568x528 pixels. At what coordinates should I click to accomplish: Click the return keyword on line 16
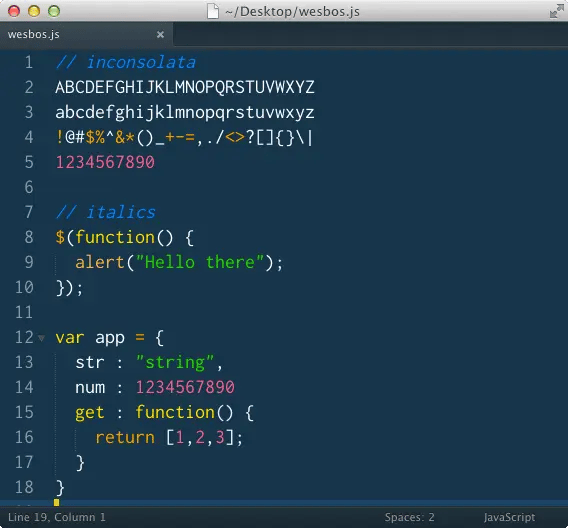pos(125,437)
